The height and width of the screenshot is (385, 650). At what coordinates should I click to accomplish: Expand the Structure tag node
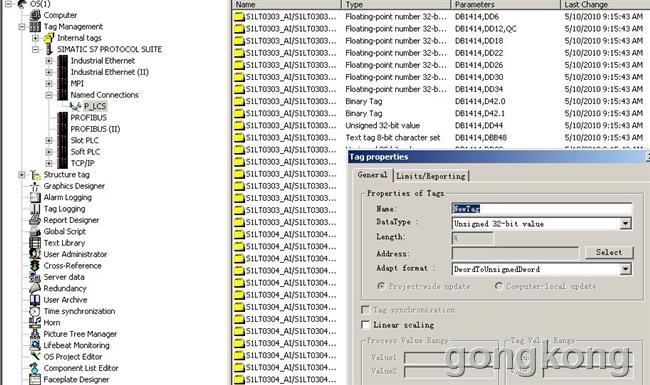[x=22, y=175]
